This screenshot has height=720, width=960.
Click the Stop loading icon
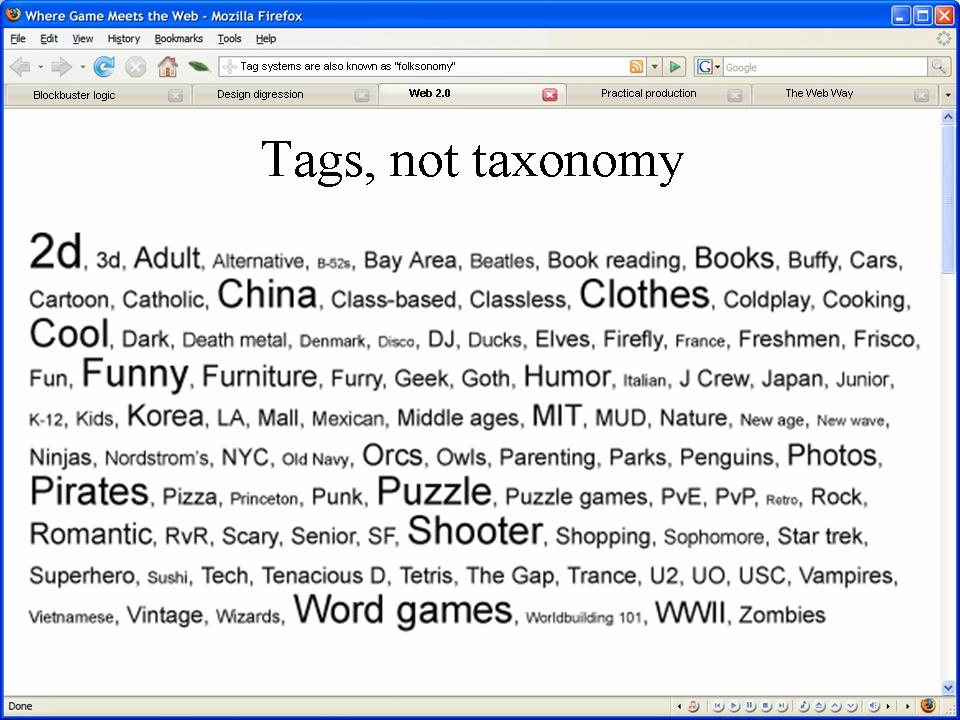coord(135,67)
